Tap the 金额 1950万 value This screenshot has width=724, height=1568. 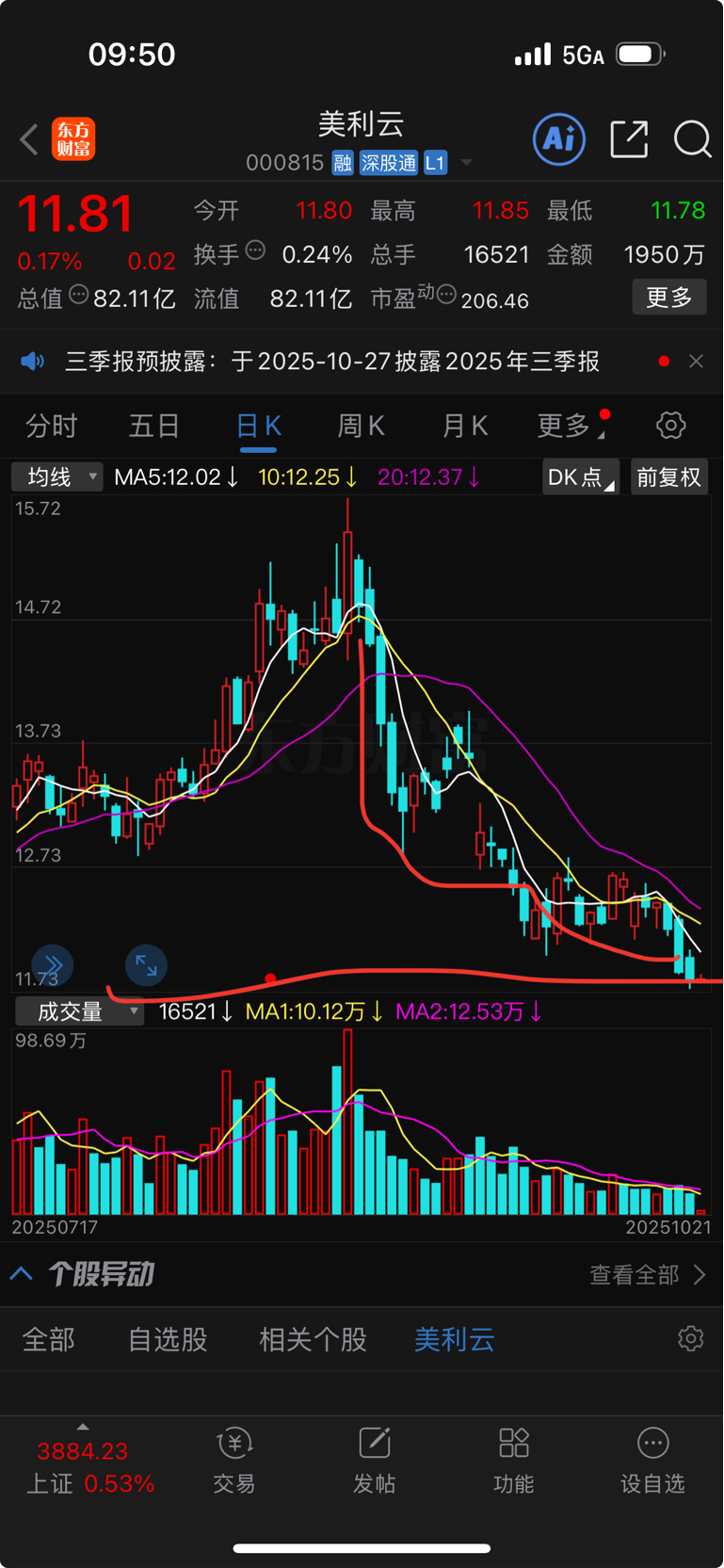click(665, 254)
